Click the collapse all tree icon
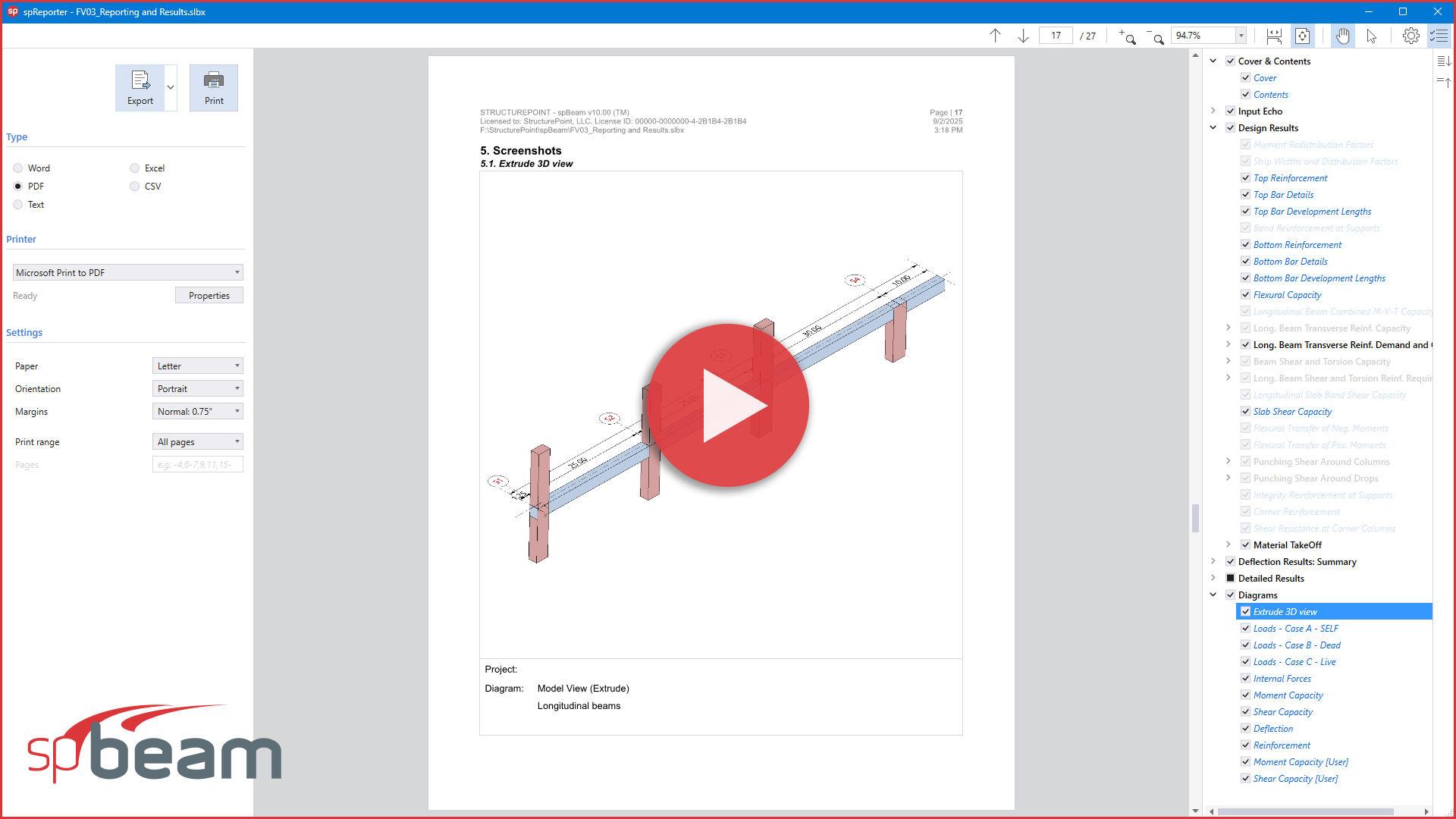 coord(1444,81)
